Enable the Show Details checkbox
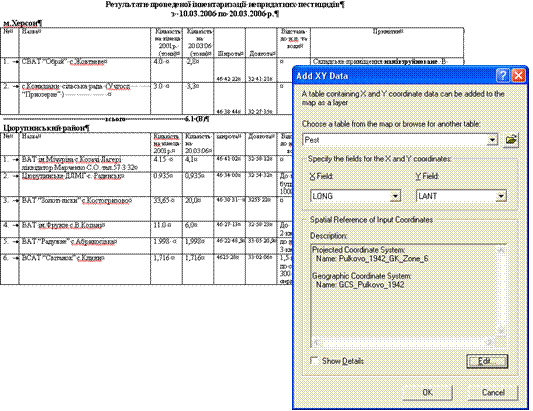 tap(314, 361)
